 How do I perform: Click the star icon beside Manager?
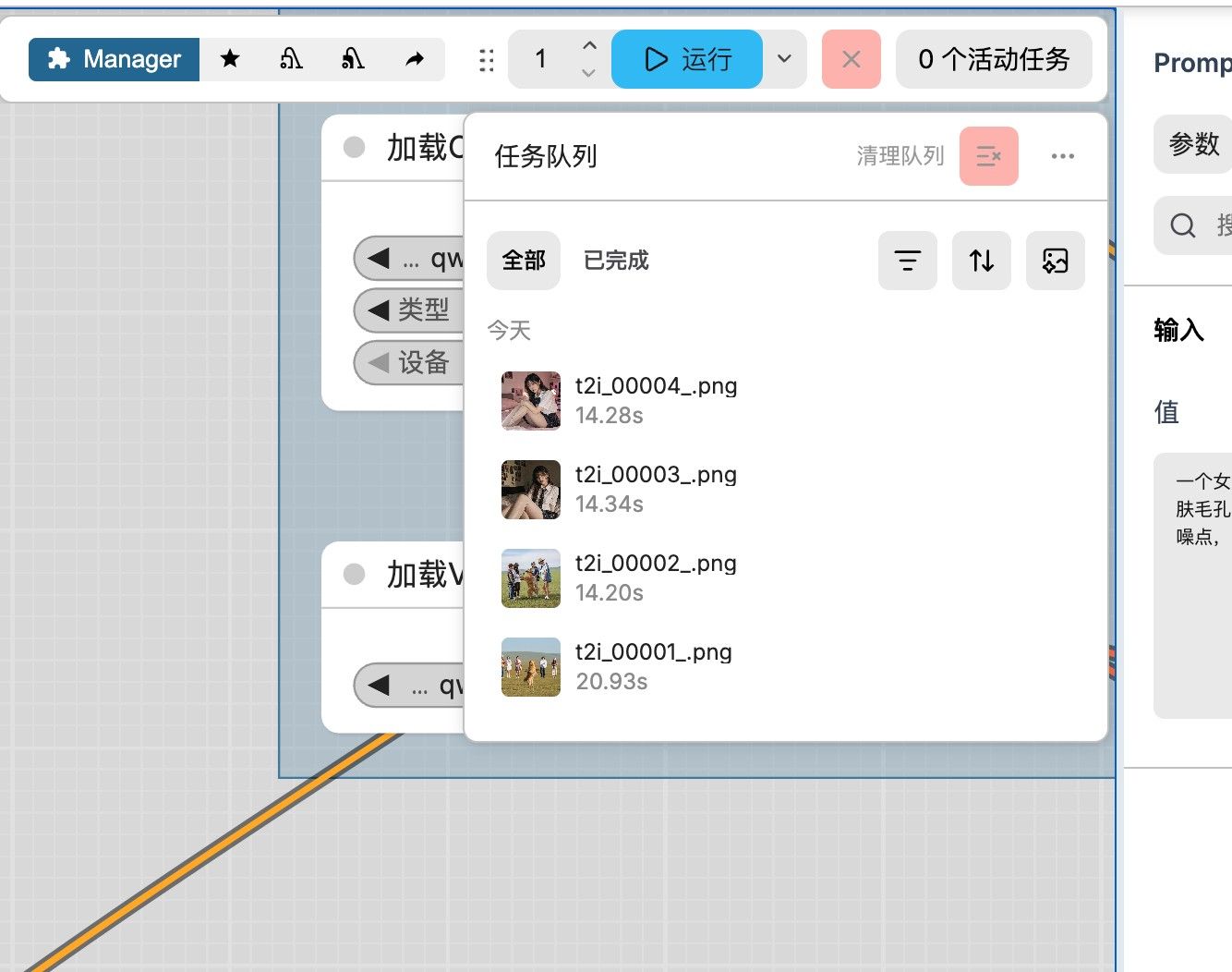(x=230, y=59)
